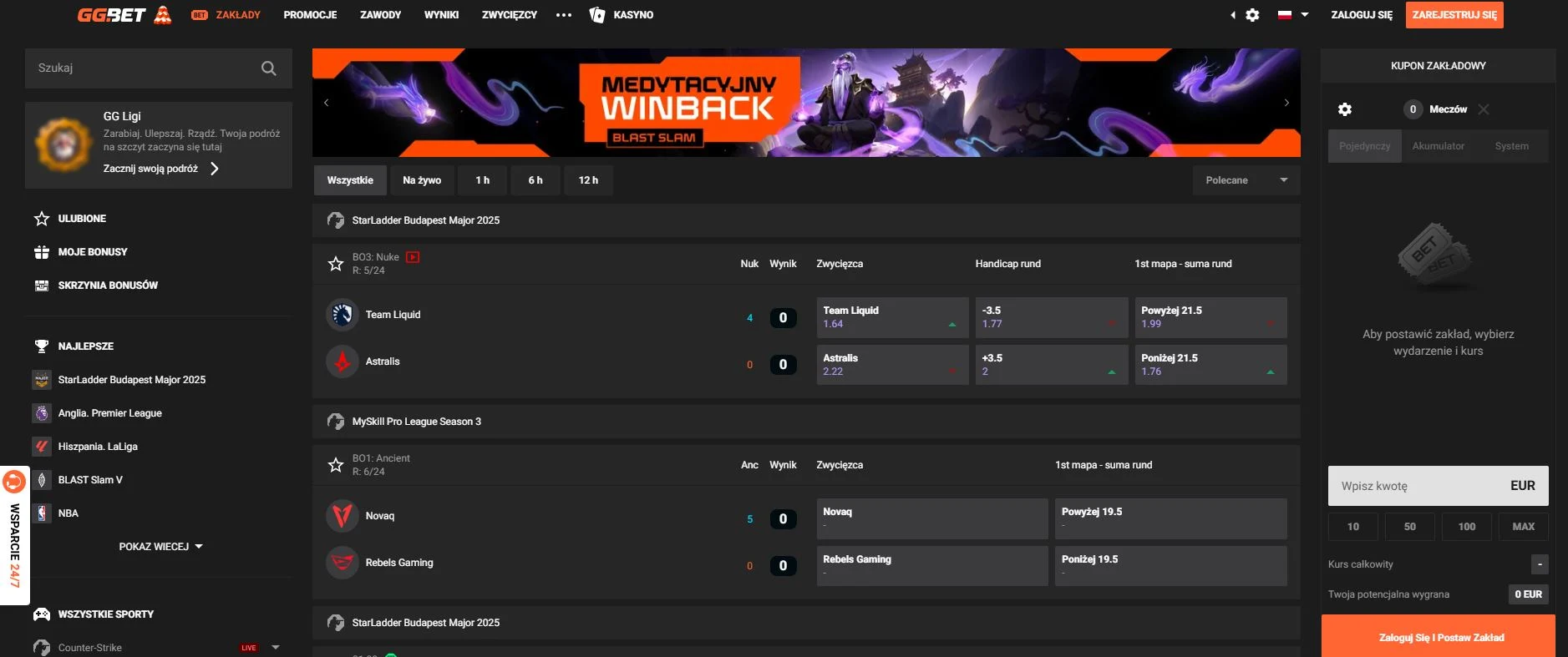This screenshot has height=657, width=1568.
Task: Open GG Ligi journey chevron
Action: pyautogui.click(x=215, y=169)
